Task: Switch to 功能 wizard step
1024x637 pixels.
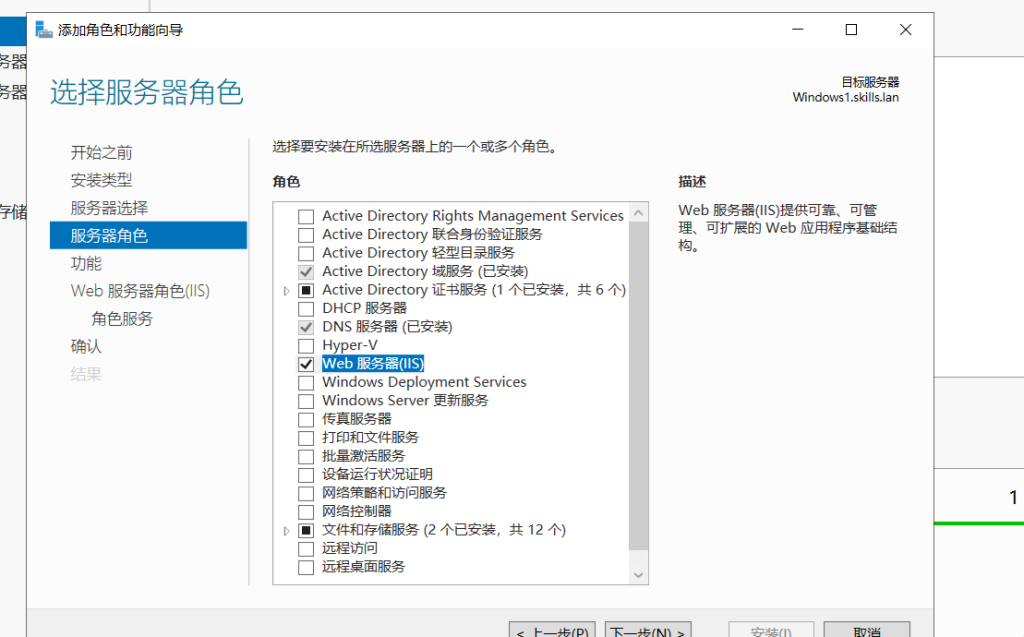Action: click(86, 263)
